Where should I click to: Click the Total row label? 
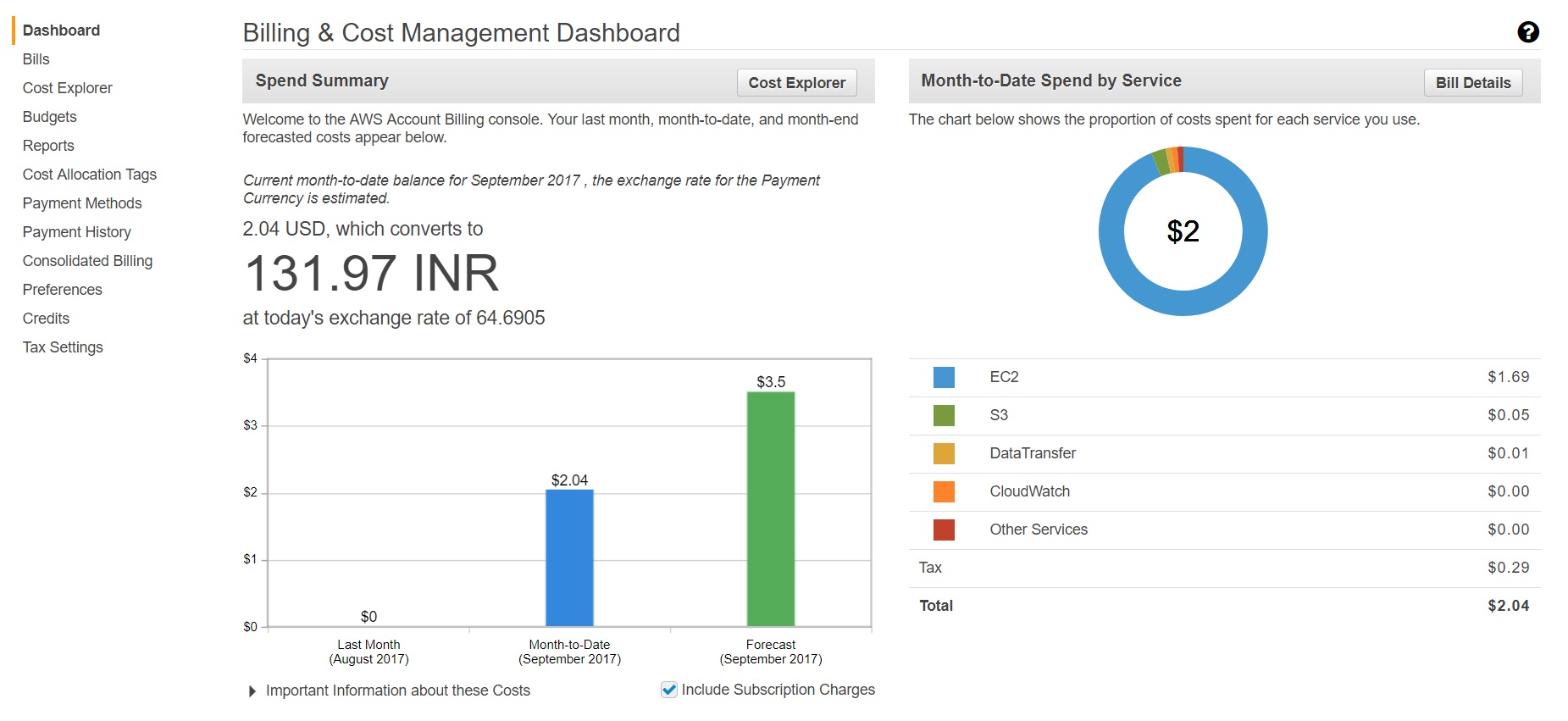(936, 606)
